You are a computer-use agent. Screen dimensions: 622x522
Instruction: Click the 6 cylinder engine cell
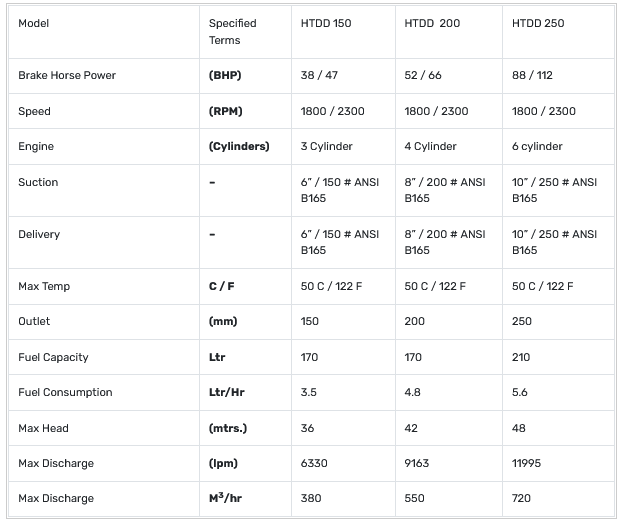[x=537, y=146]
